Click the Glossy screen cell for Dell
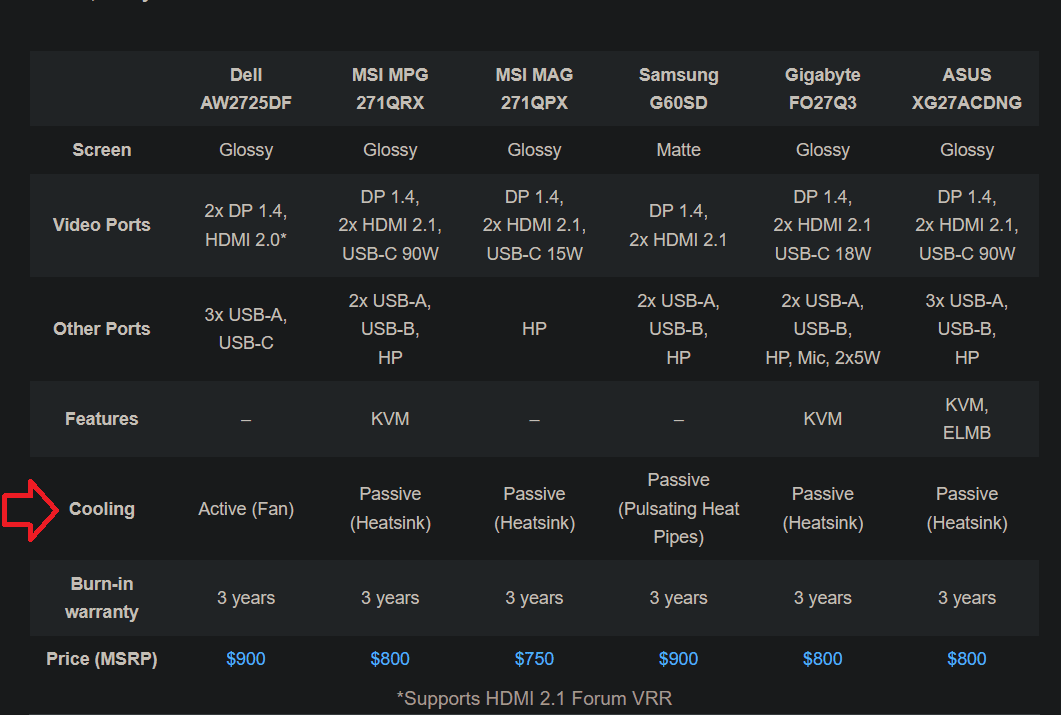The width and height of the screenshot is (1061, 715). point(246,149)
